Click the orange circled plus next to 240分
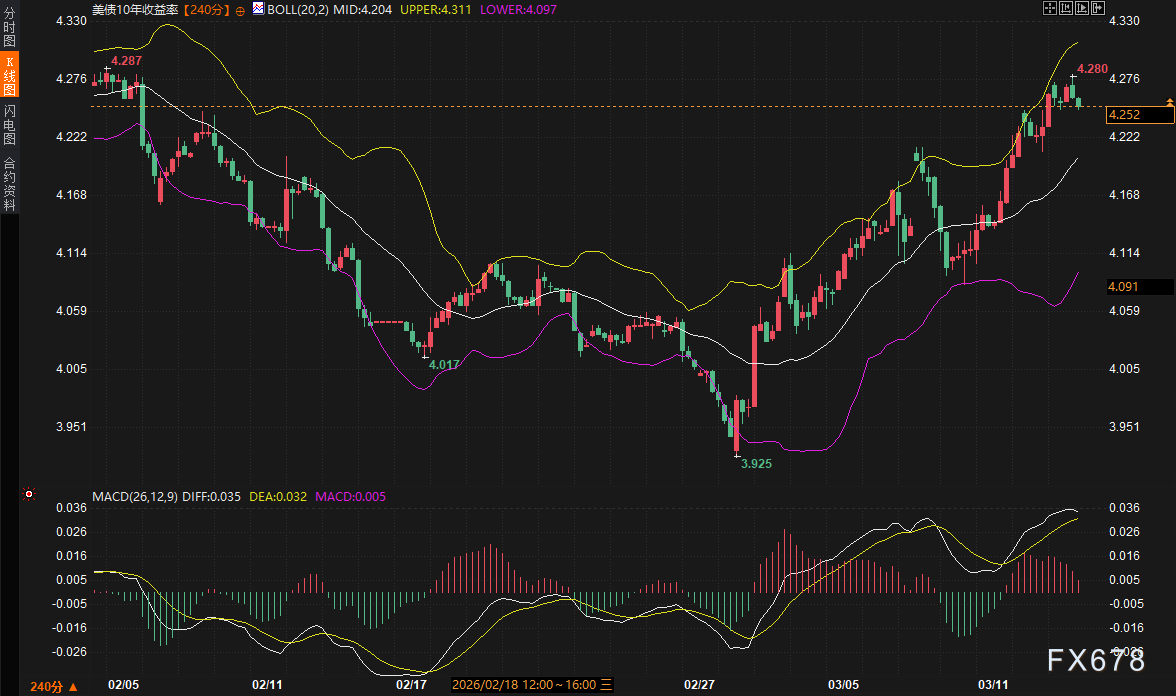 240,9
